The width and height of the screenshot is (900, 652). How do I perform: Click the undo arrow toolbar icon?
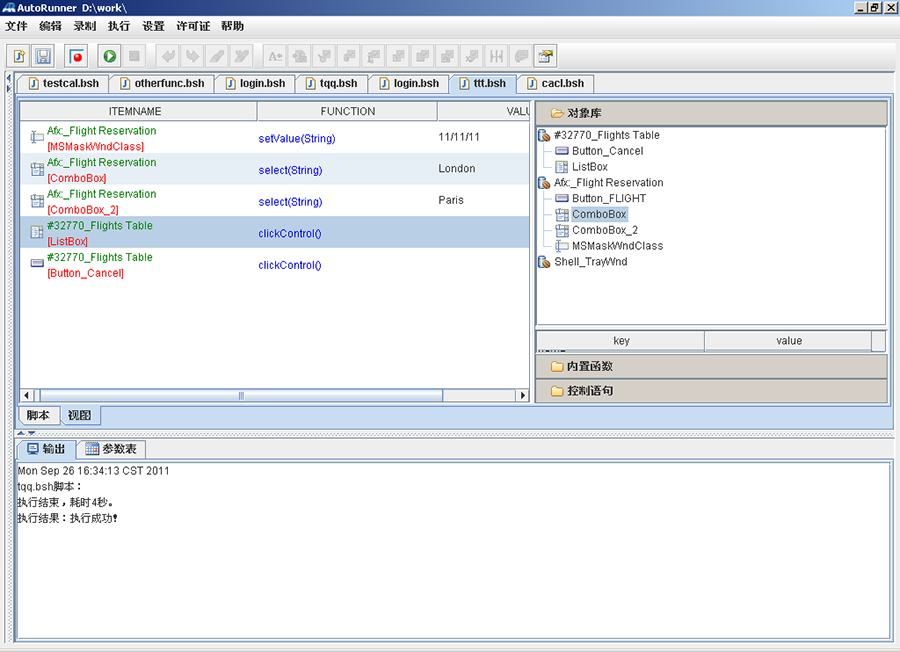pyautogui.click(x=167, y=56)
